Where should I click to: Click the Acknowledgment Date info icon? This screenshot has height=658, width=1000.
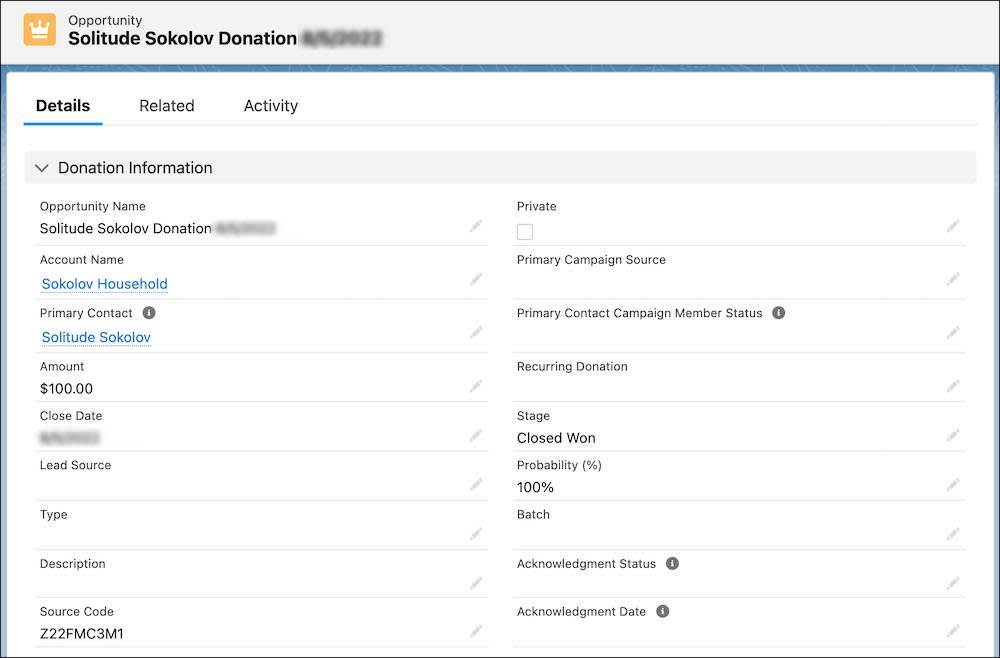click(x=662, y=611)
